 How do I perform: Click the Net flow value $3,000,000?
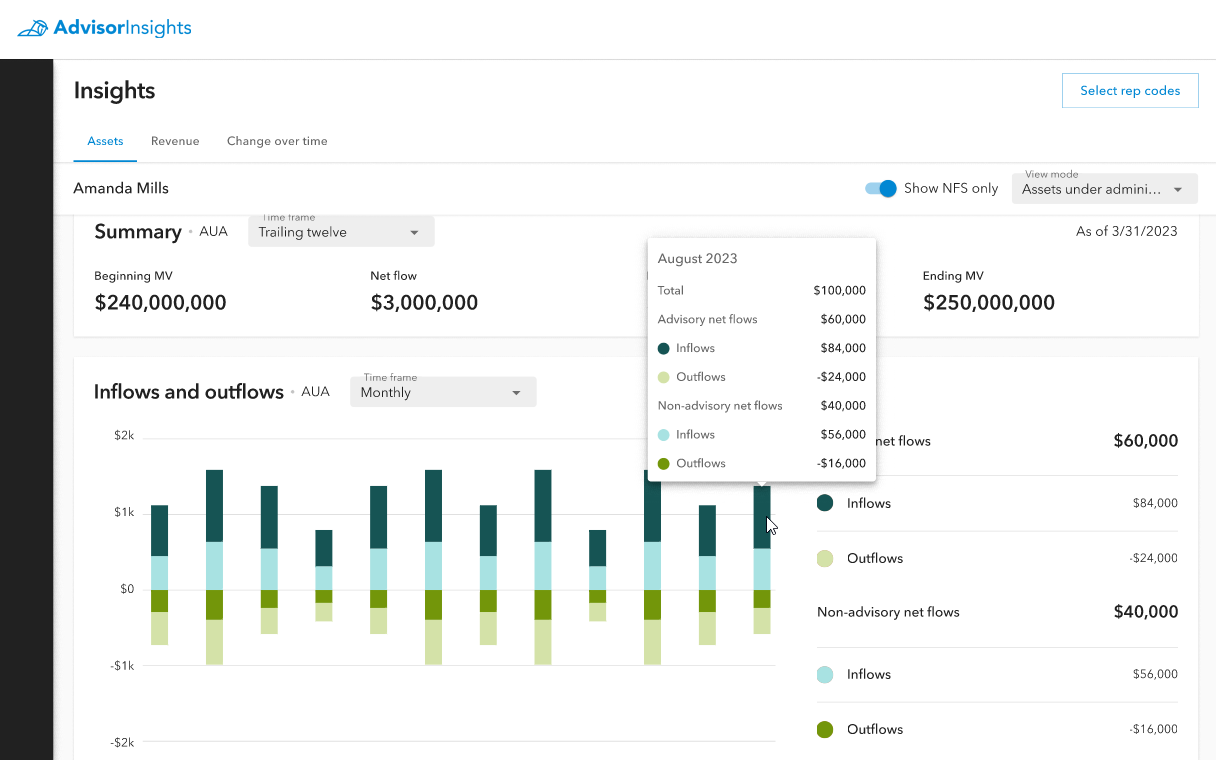click(x=424, y=303)
